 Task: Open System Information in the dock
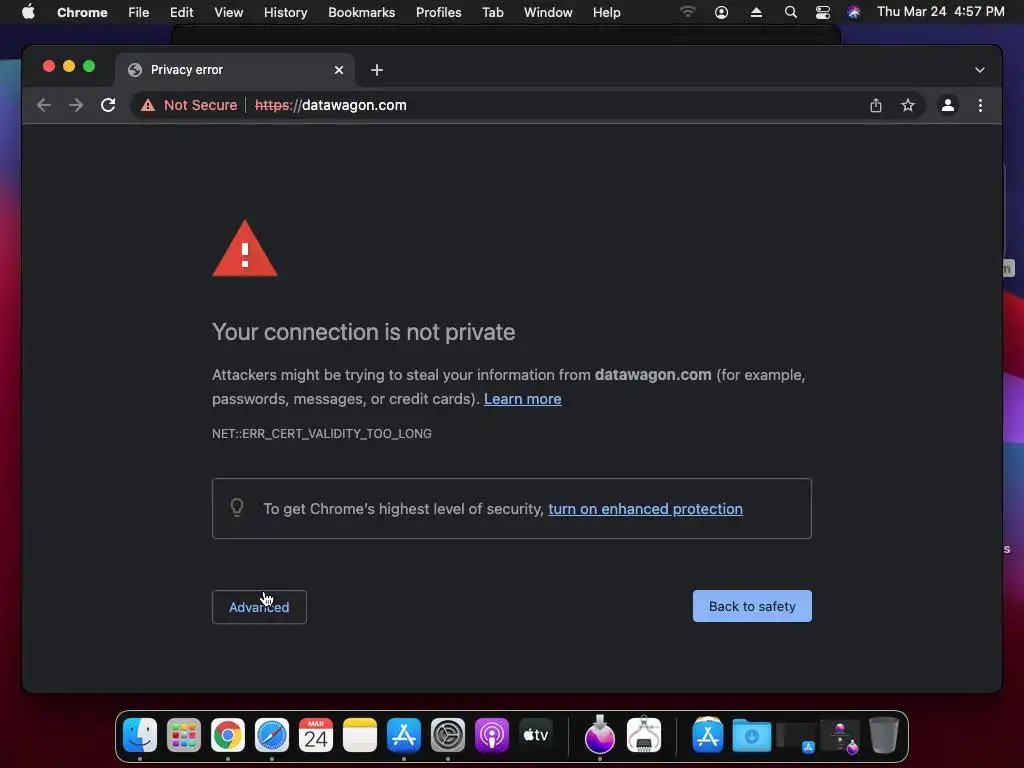pos(644,734)
